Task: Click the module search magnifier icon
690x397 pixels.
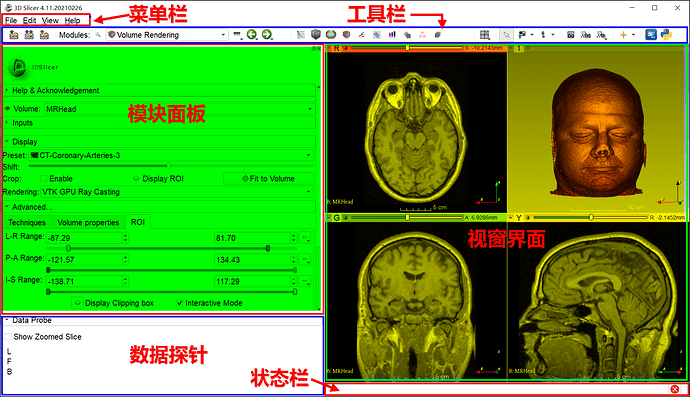Action: (98, 35)
